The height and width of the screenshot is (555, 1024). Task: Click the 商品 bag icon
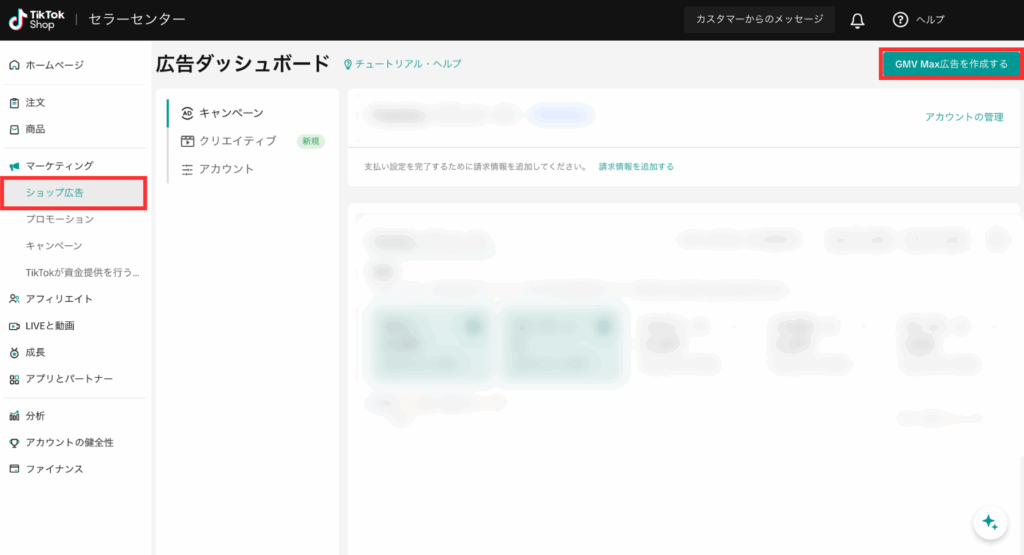(14, 129)
